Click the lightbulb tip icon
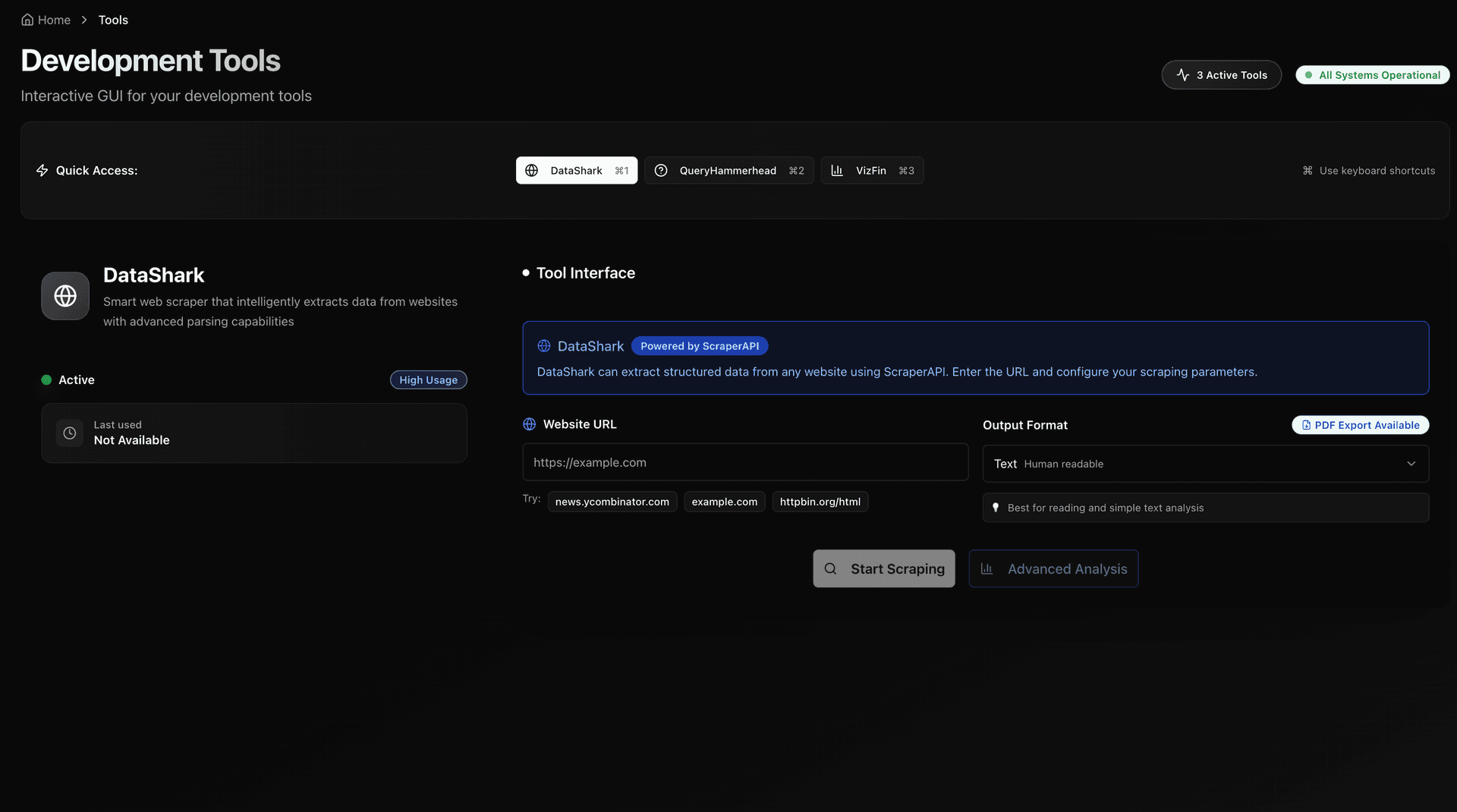The width and height of the screenshot is (1457, 812). click(x=996, y=508)
